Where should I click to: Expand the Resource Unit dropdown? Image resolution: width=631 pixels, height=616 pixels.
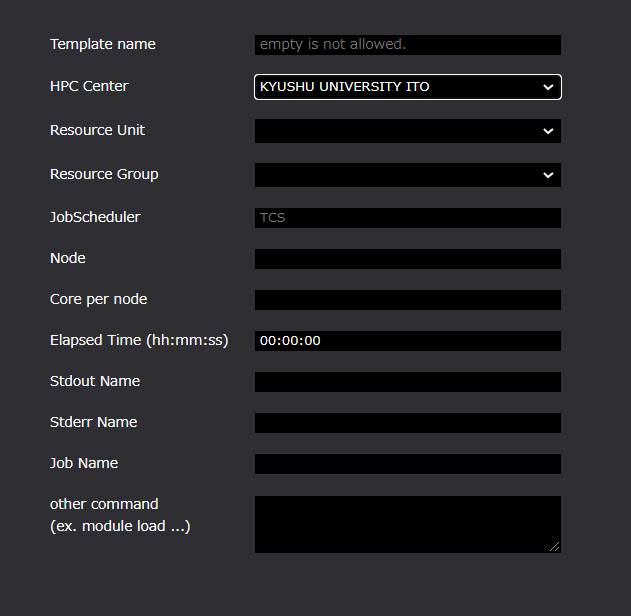tap(407, 131)
